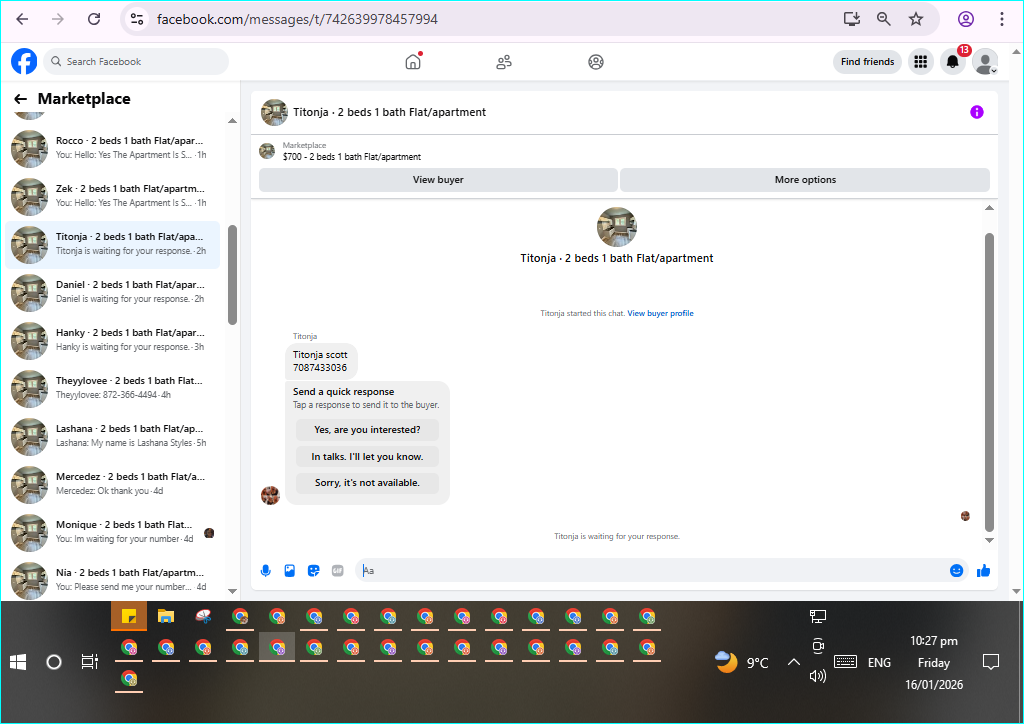The height and width of the screenshot is (724, 1024).
Task: Click the chat pane scroll-up arrow
Action: [989, 208]
